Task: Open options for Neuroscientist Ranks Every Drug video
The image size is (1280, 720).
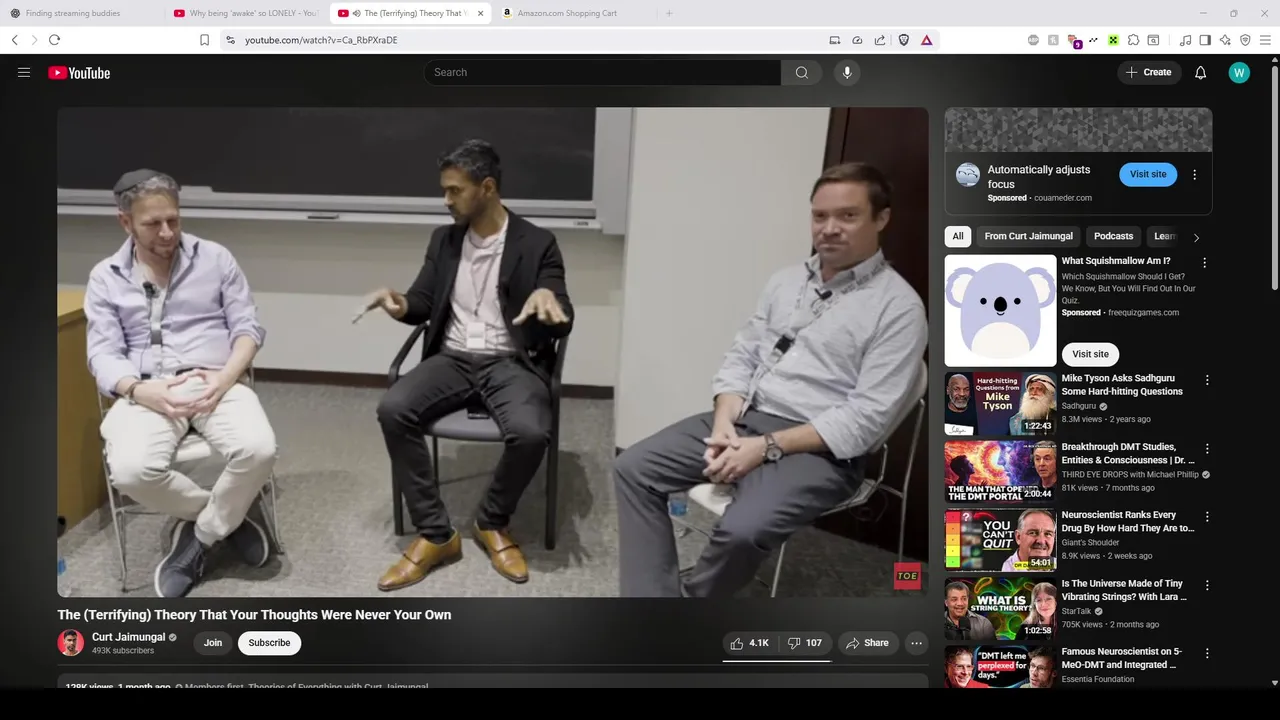Action: pos(1207,517)
